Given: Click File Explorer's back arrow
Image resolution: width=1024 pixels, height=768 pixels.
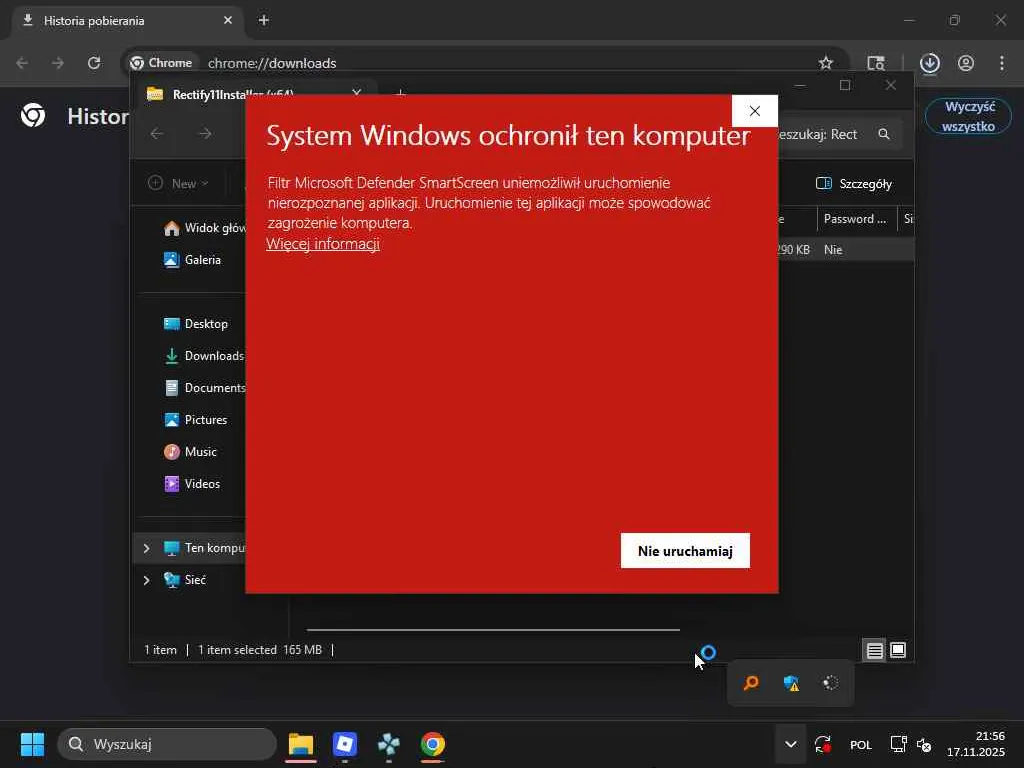Looking at the screenshot, I should (x=157, y=133).
